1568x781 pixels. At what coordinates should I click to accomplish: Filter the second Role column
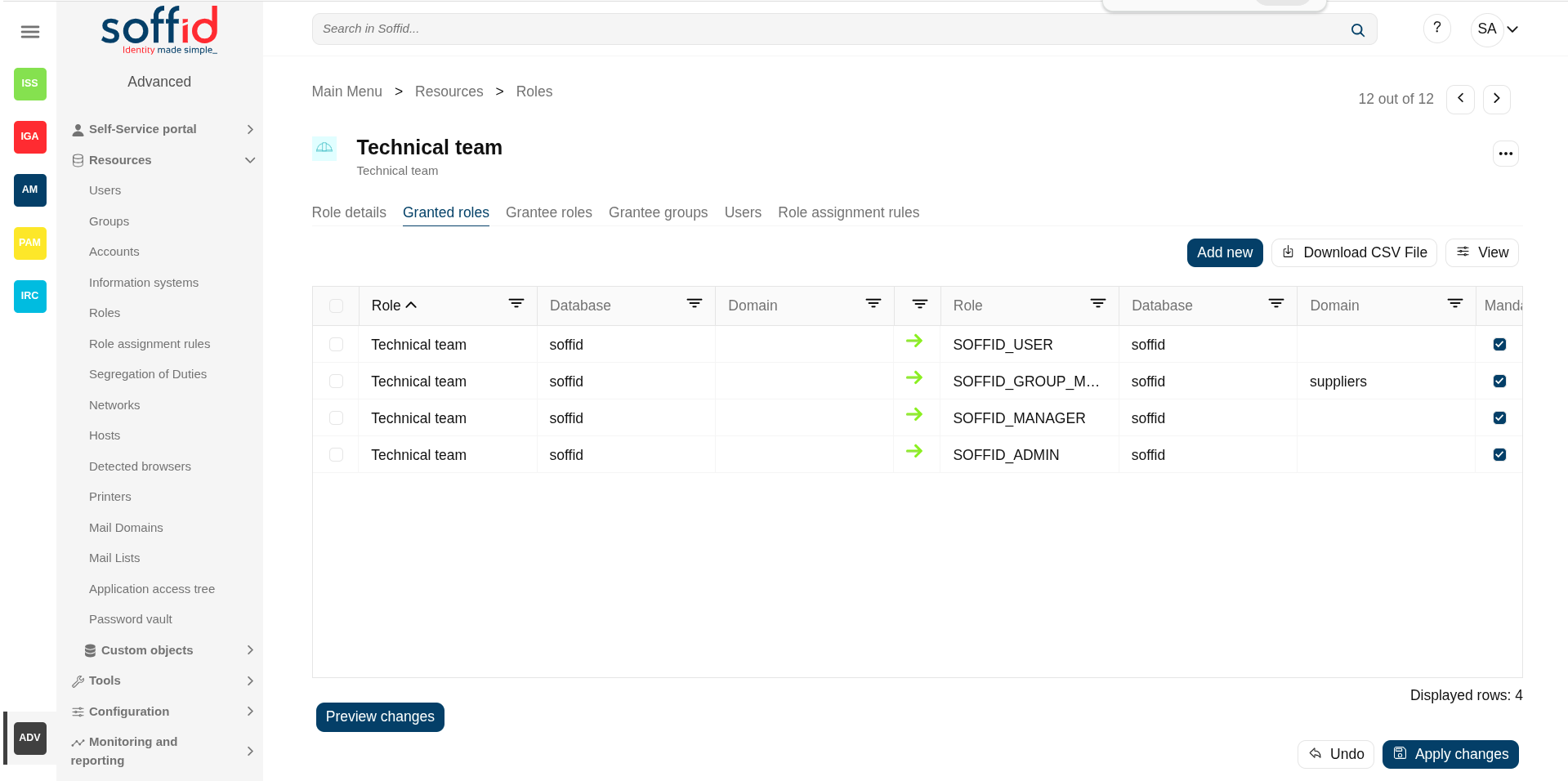coord(1098,304)
